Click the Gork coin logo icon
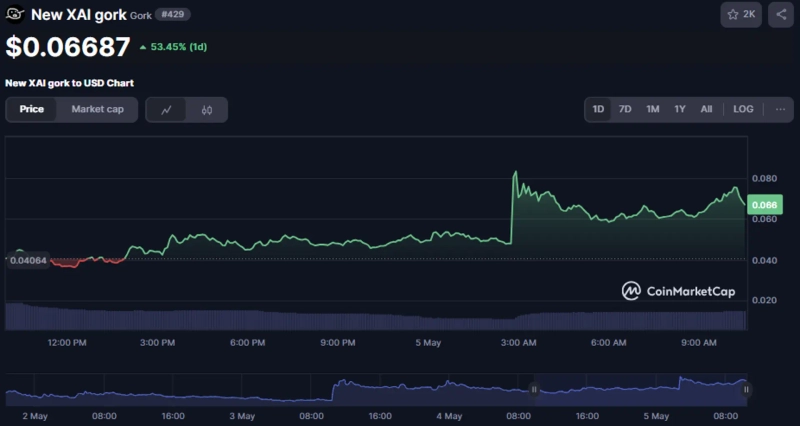 click(x=15, y=14)
